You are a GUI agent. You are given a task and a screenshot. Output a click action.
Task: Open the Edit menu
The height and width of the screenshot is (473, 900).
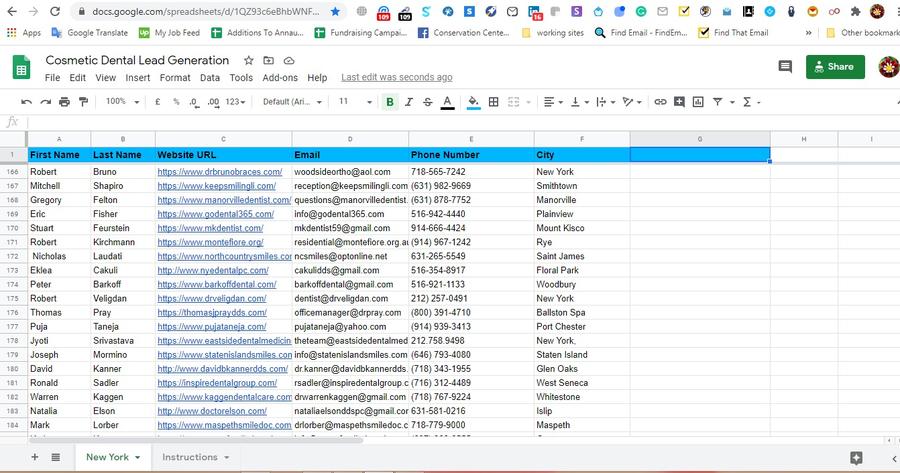(77, 77)
